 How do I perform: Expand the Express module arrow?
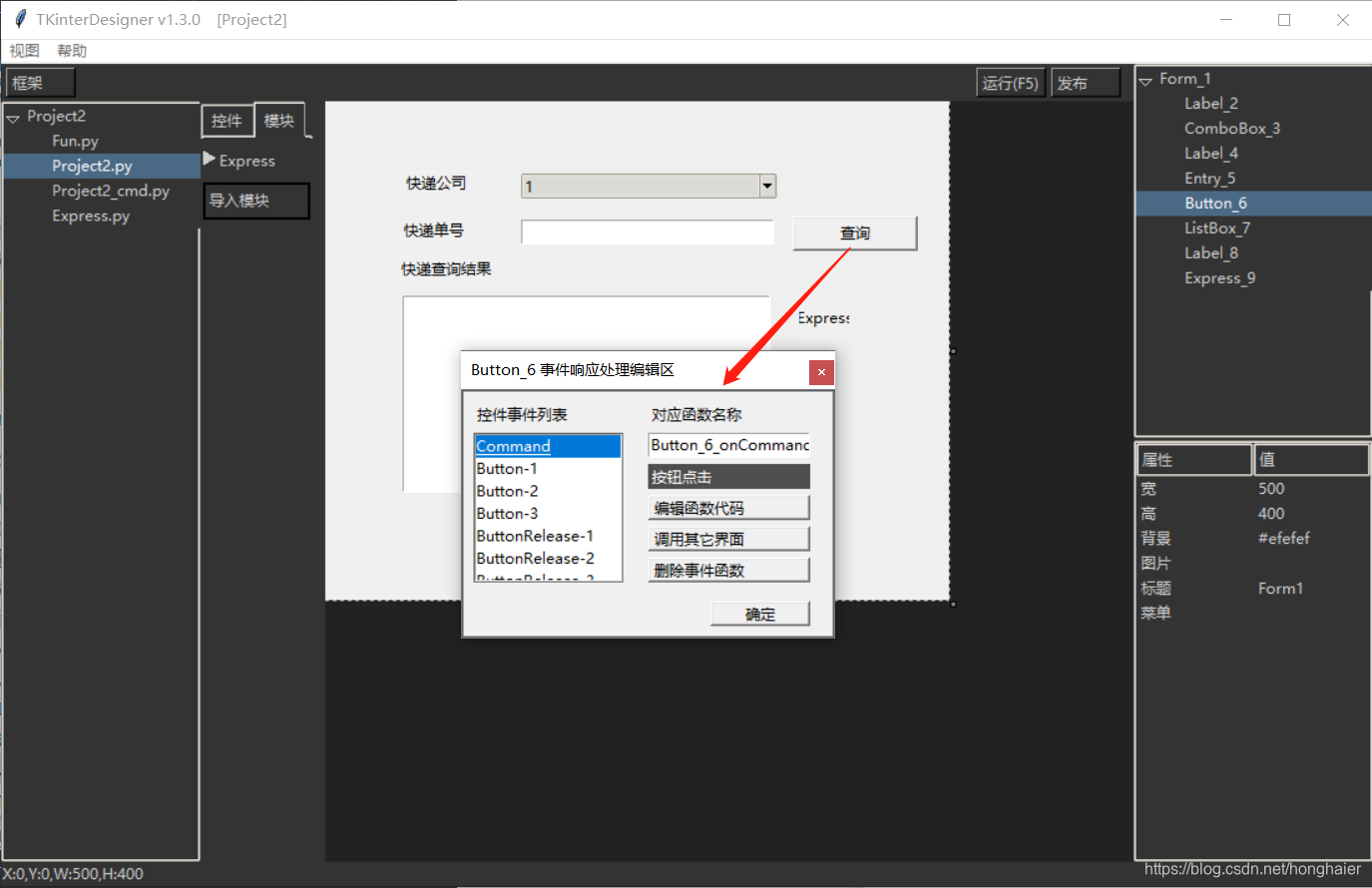tap(210, 159)
